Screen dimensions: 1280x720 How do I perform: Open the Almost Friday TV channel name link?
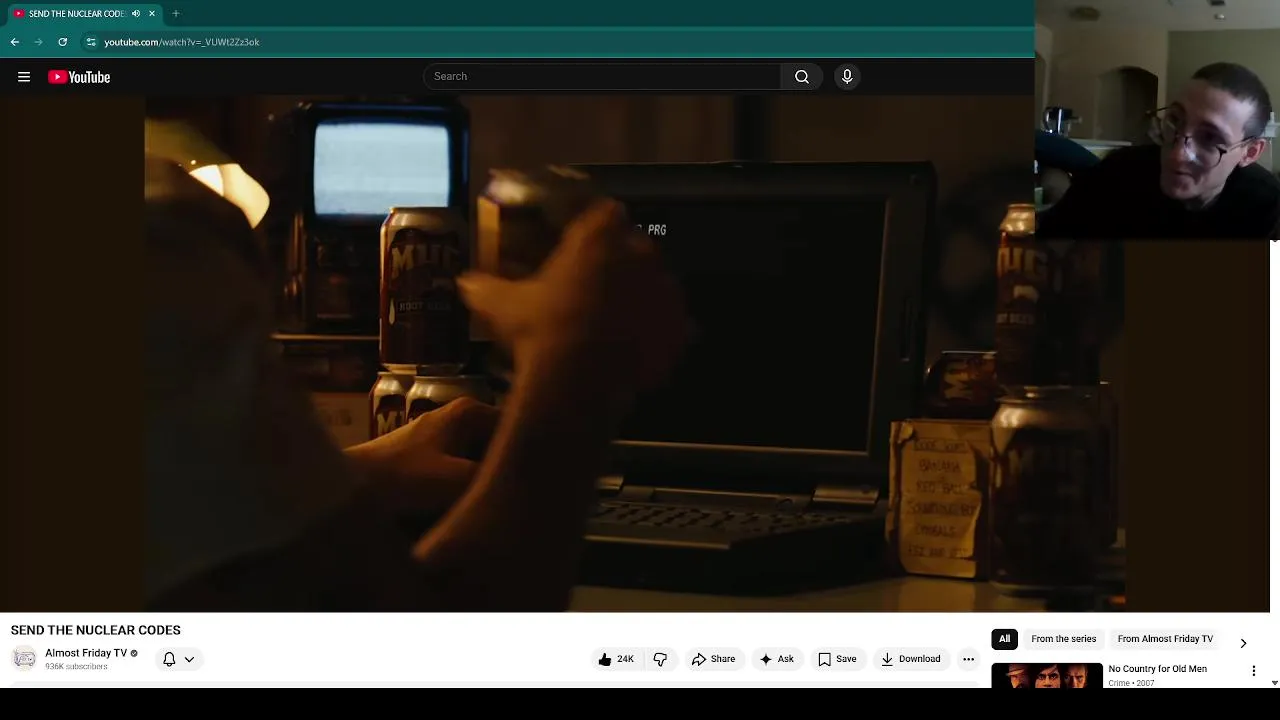point(86,653)
